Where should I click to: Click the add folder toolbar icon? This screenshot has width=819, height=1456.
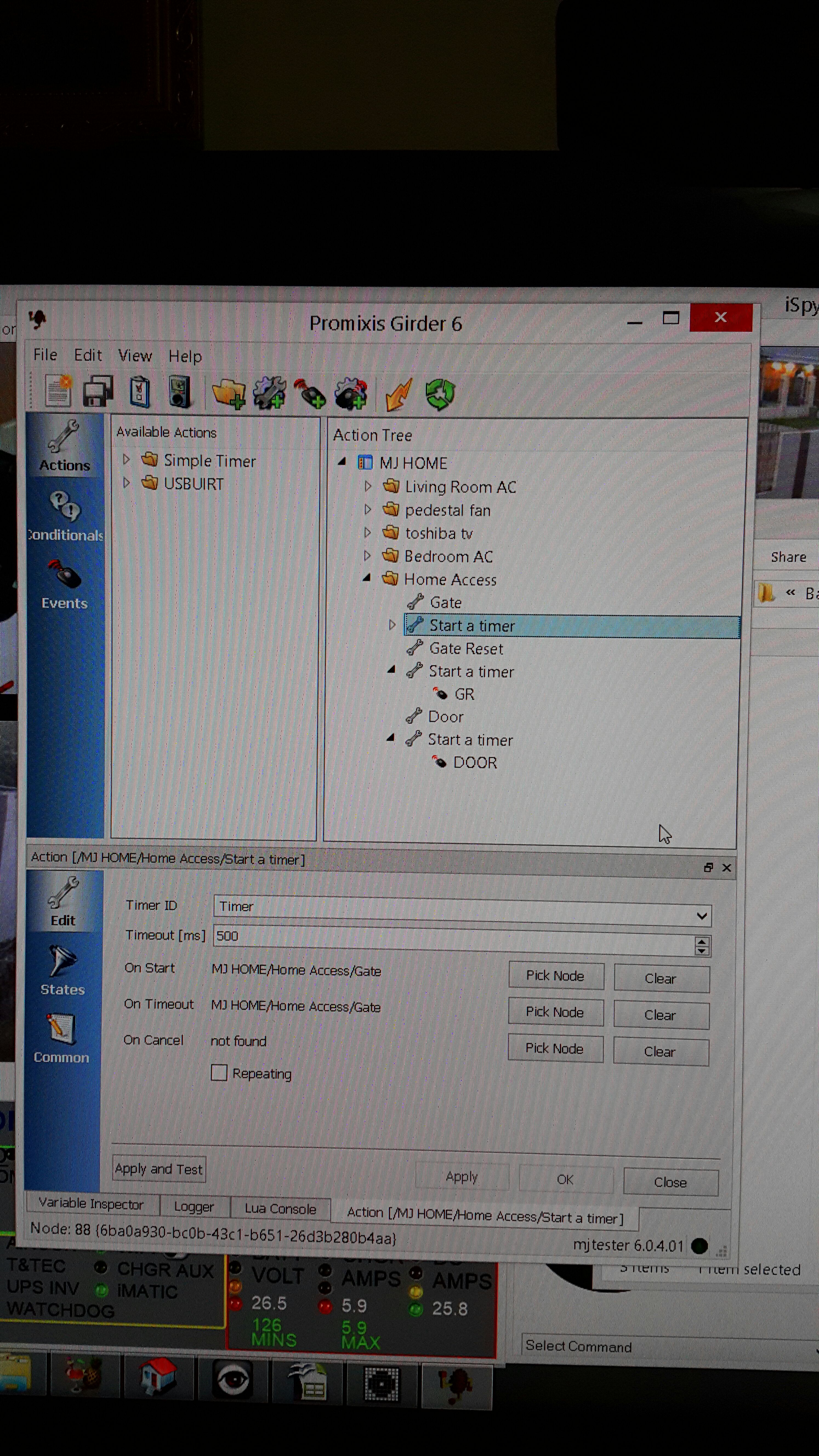tap(229, 393)
